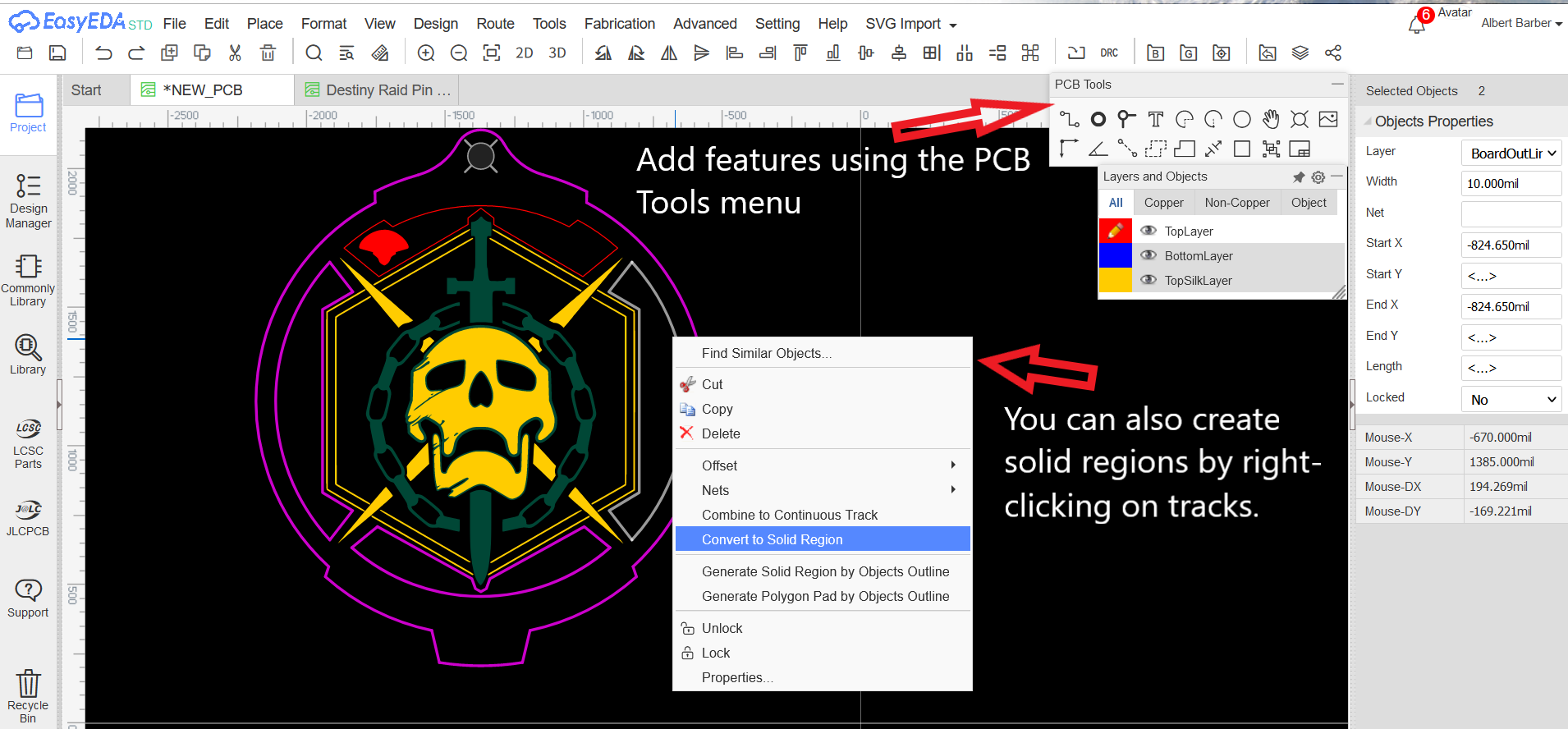Open the Route menu
The image size is (1568, 729).
coord(495,24)
